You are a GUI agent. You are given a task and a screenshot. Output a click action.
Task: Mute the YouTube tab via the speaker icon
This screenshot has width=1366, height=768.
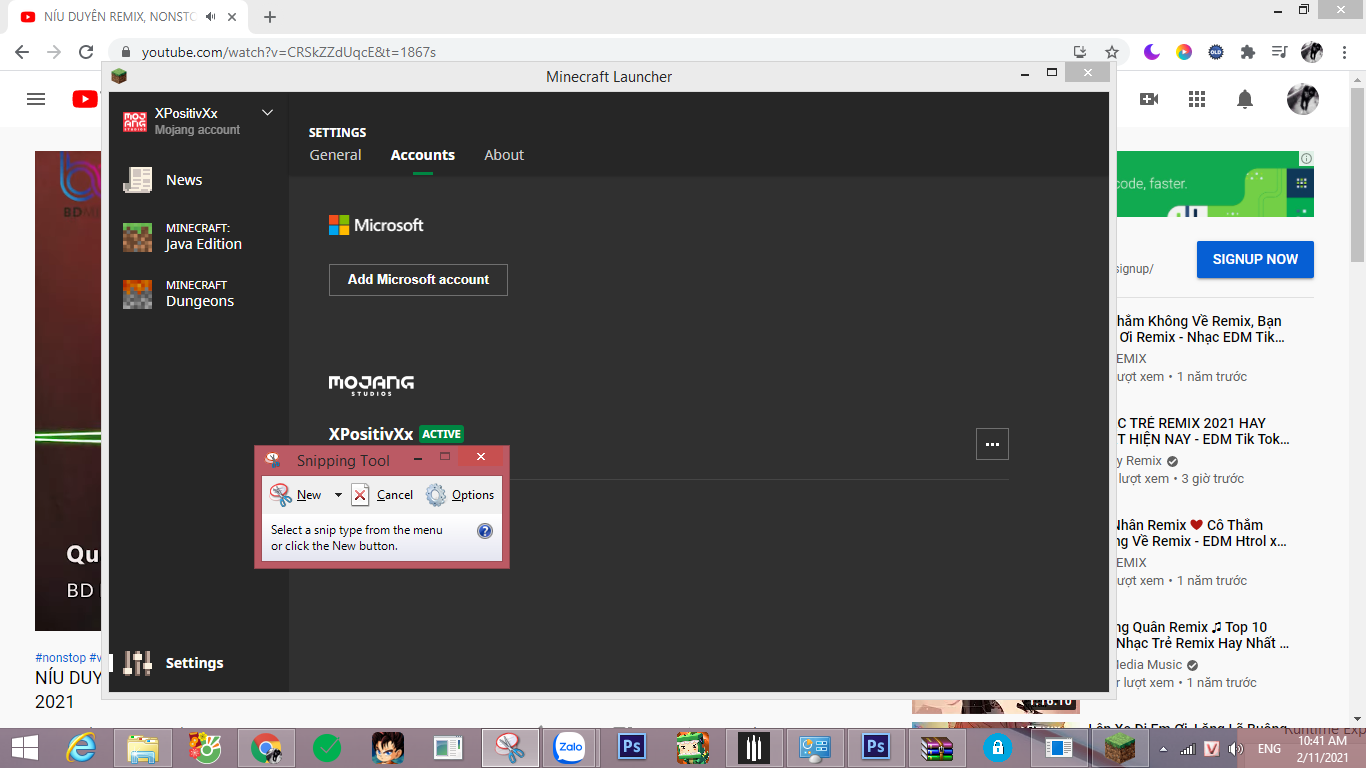210,17
